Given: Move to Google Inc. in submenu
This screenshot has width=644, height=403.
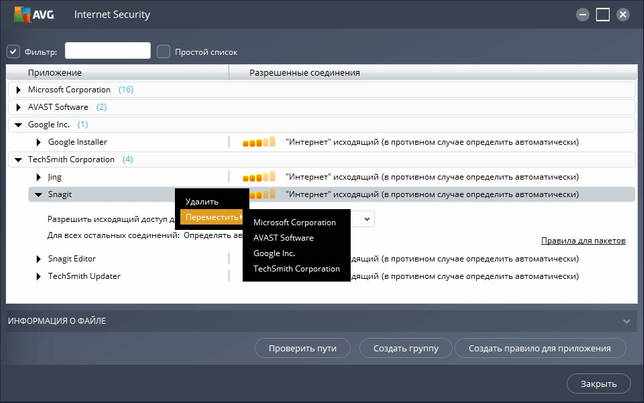Looking at the screenshot, I should 274,253.
